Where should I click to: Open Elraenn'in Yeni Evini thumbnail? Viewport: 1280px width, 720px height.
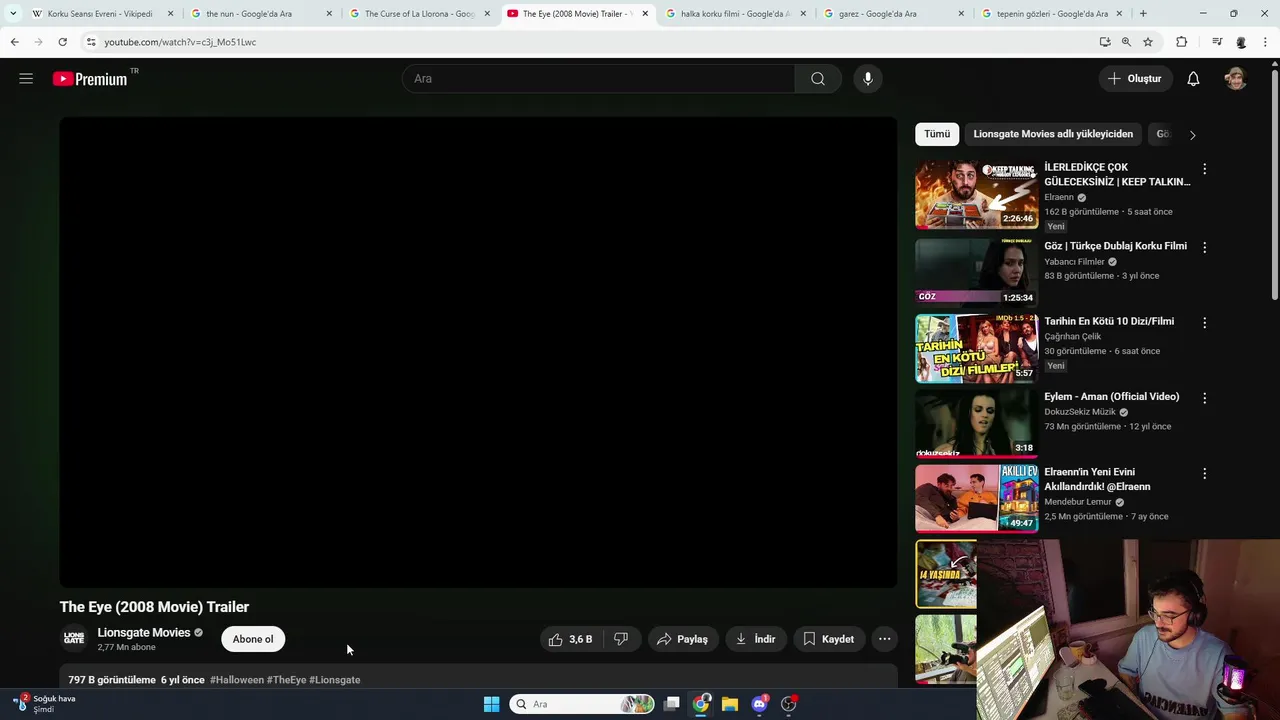tap(977, 498)
